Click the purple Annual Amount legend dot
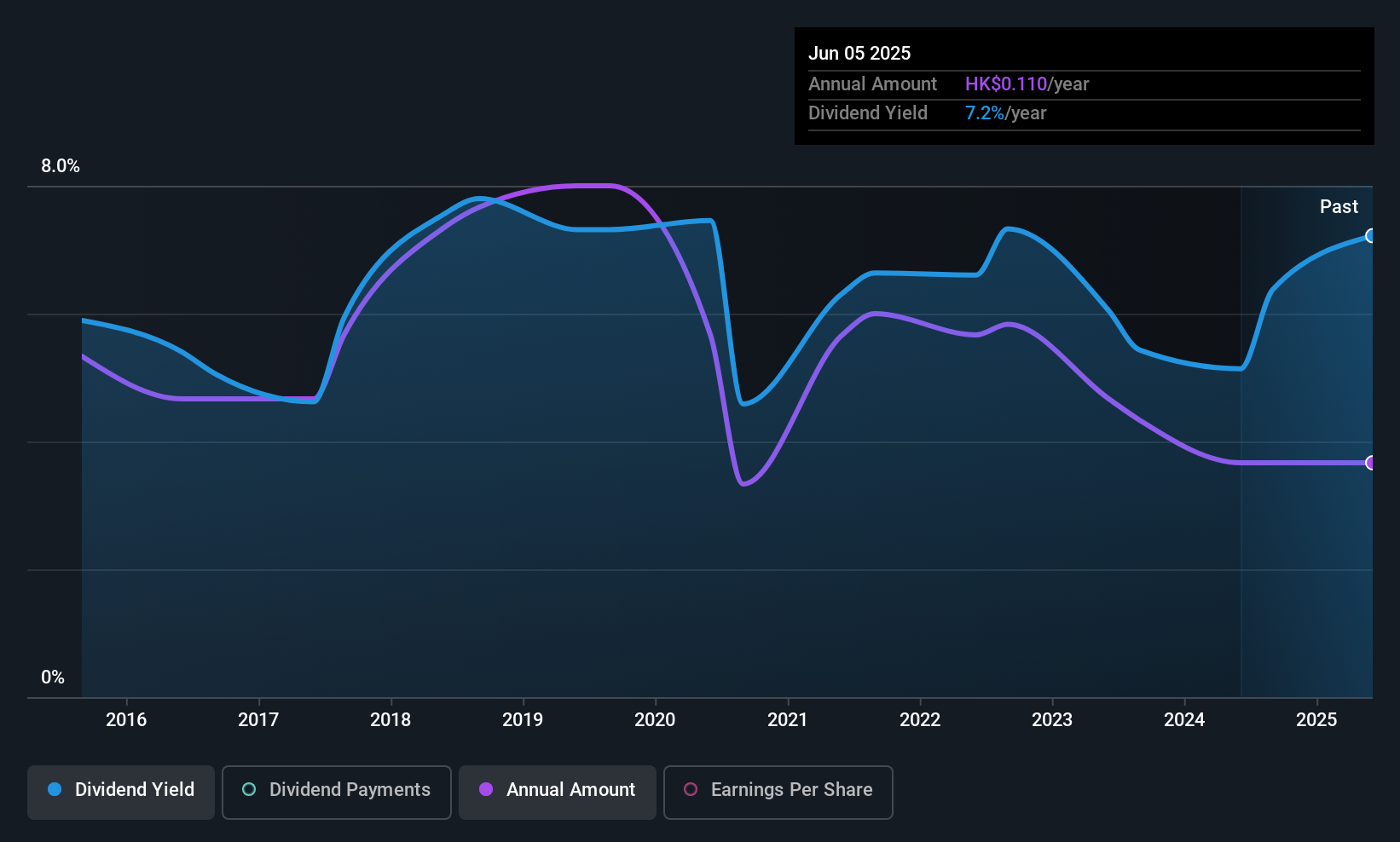 click(486, 789)
